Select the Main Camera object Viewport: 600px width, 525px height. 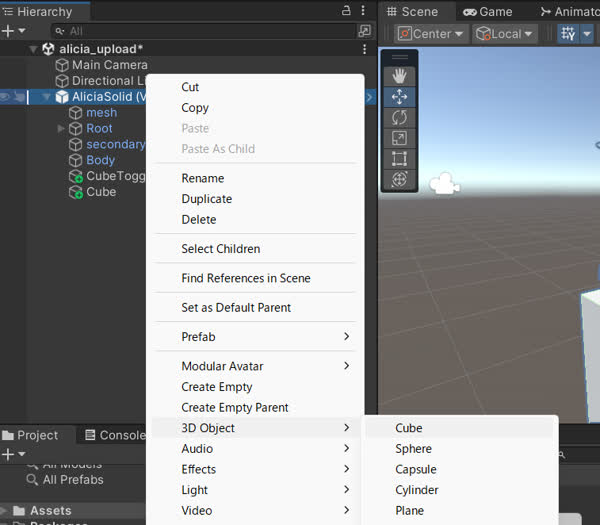(x=109, y=65)
